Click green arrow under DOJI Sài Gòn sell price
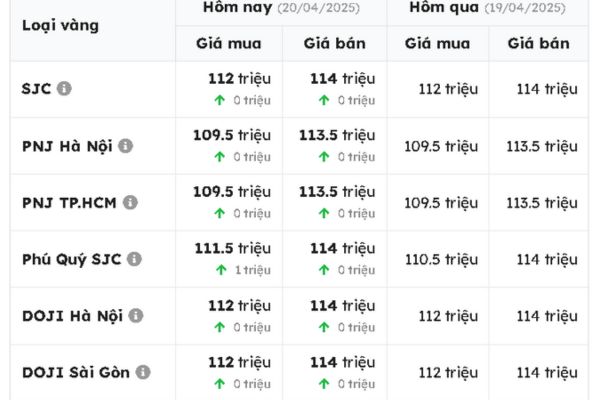This screenshot has width=600, height=400. pos(323,384)
